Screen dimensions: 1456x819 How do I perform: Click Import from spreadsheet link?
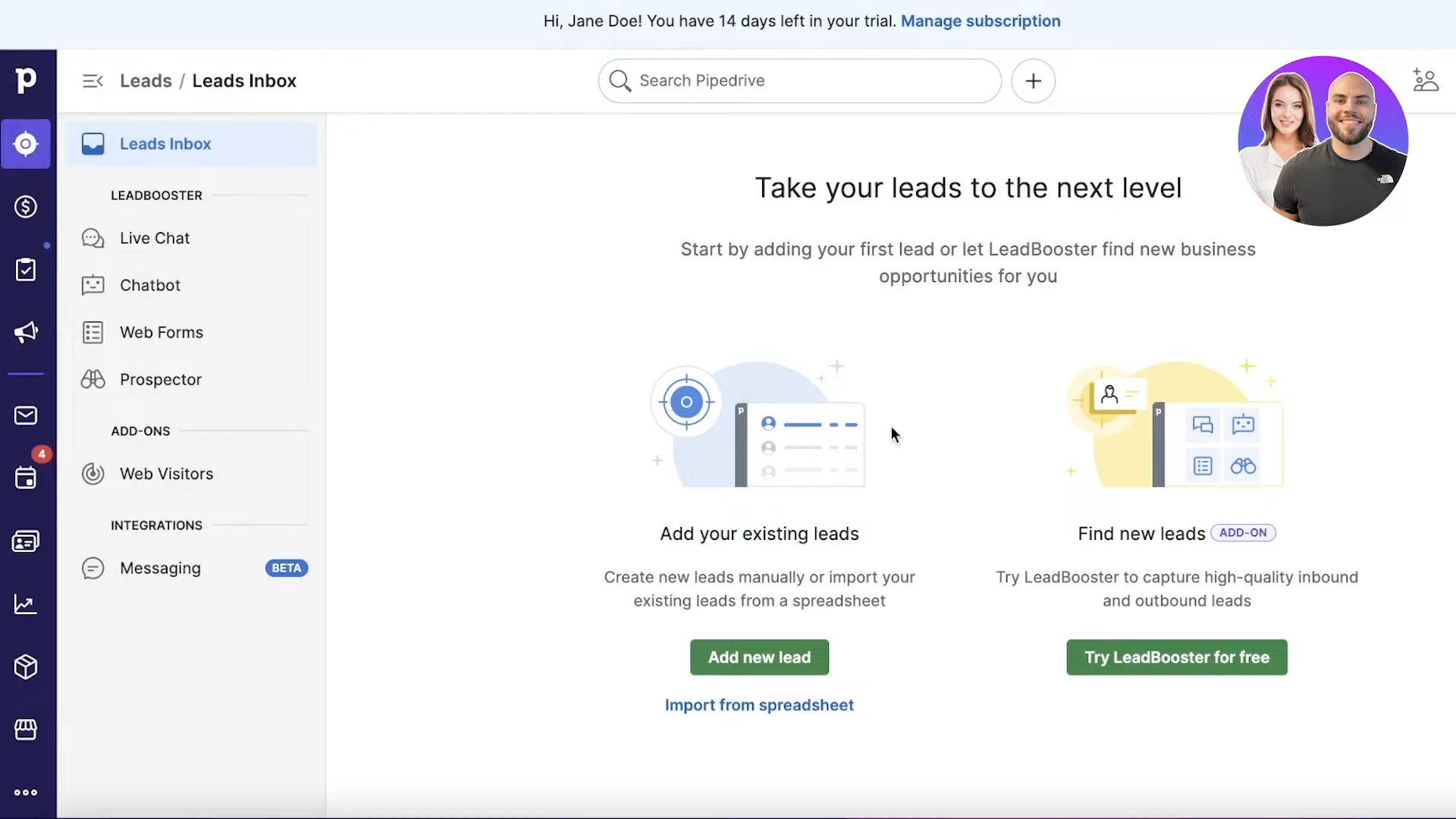tap(759, 705)
